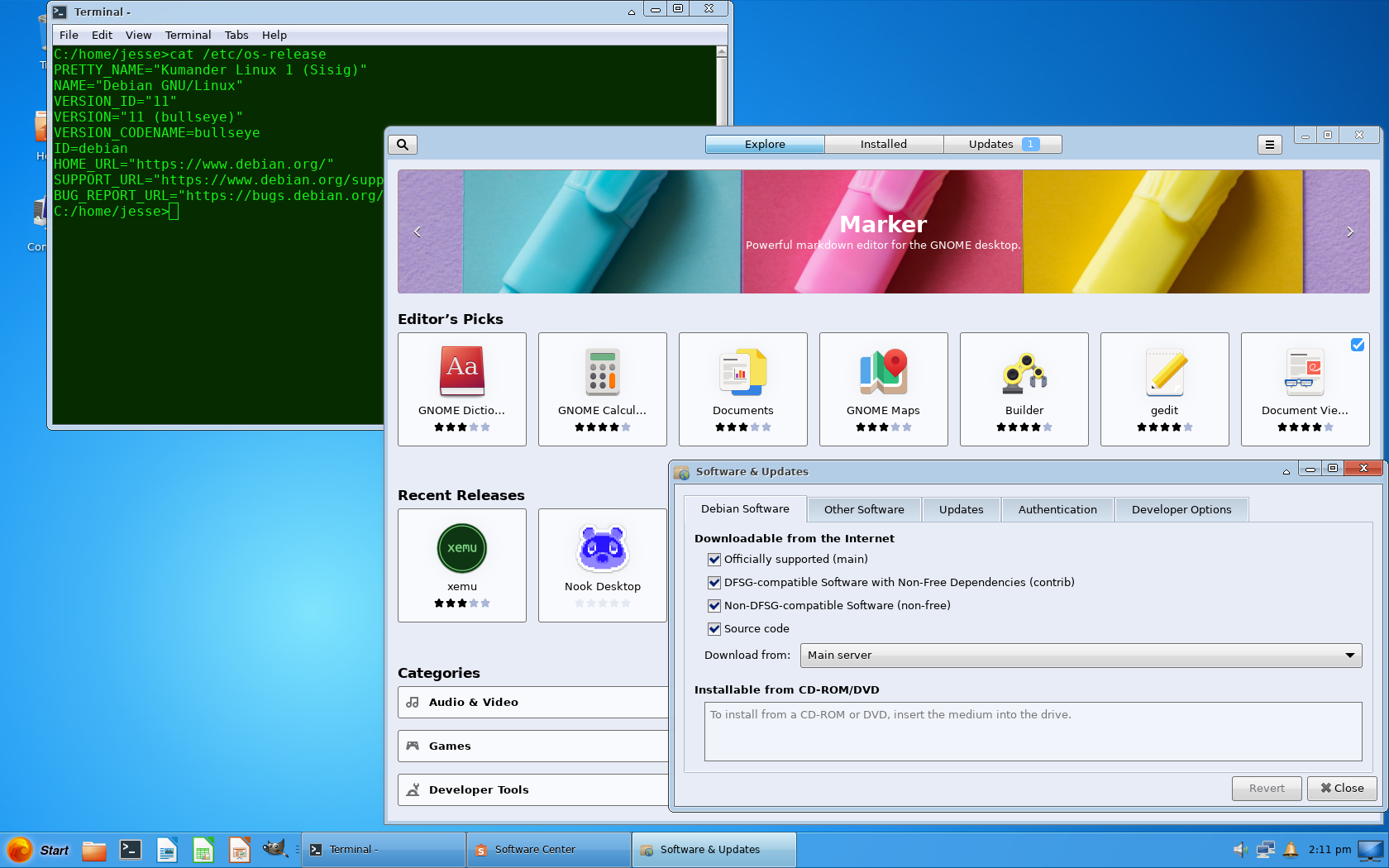
Task: Launch the file manager from the taskbar
Action: pyautogui.click(x=94, y=850)
